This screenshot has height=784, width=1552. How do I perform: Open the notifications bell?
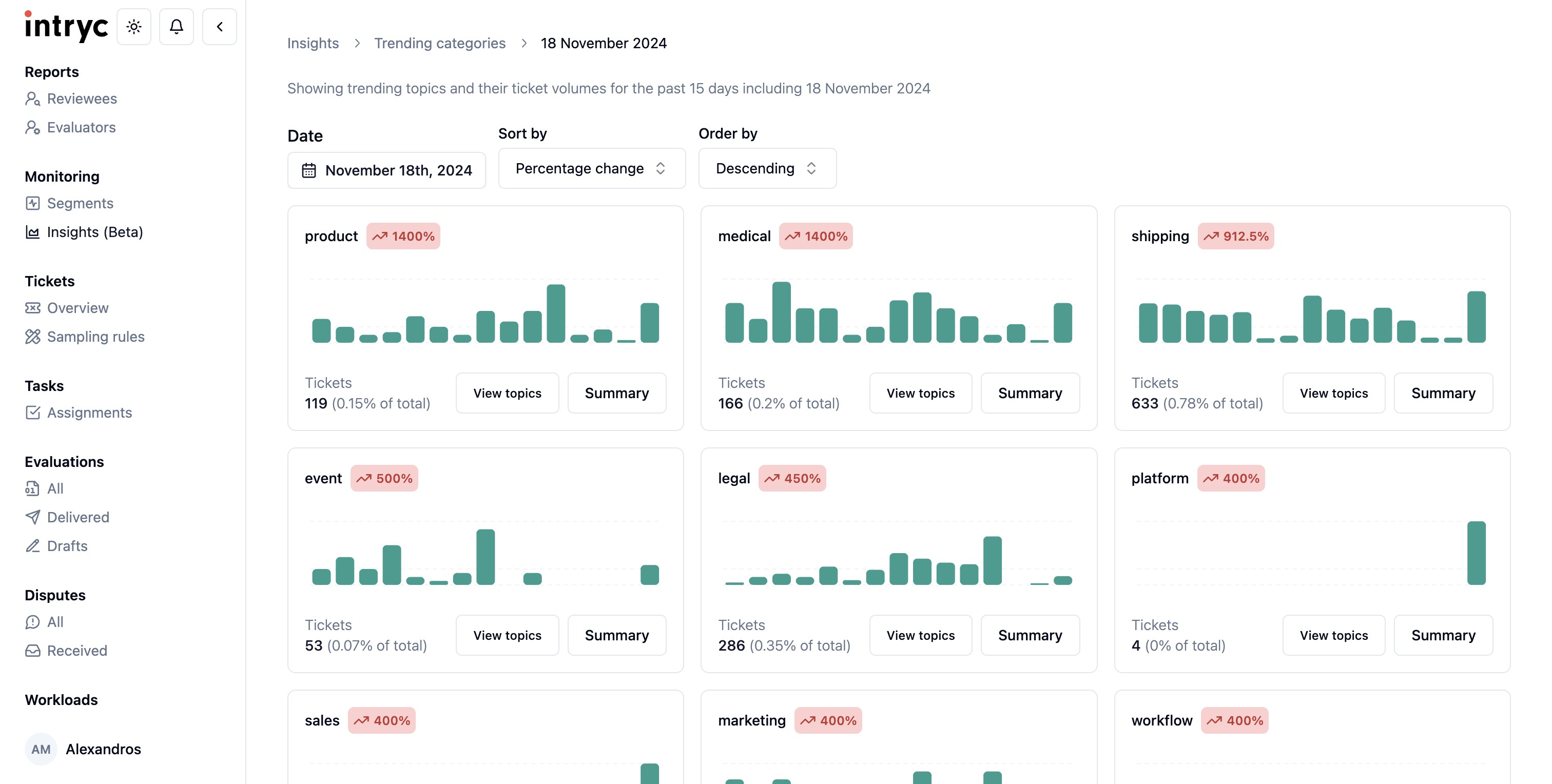(176, 27)
